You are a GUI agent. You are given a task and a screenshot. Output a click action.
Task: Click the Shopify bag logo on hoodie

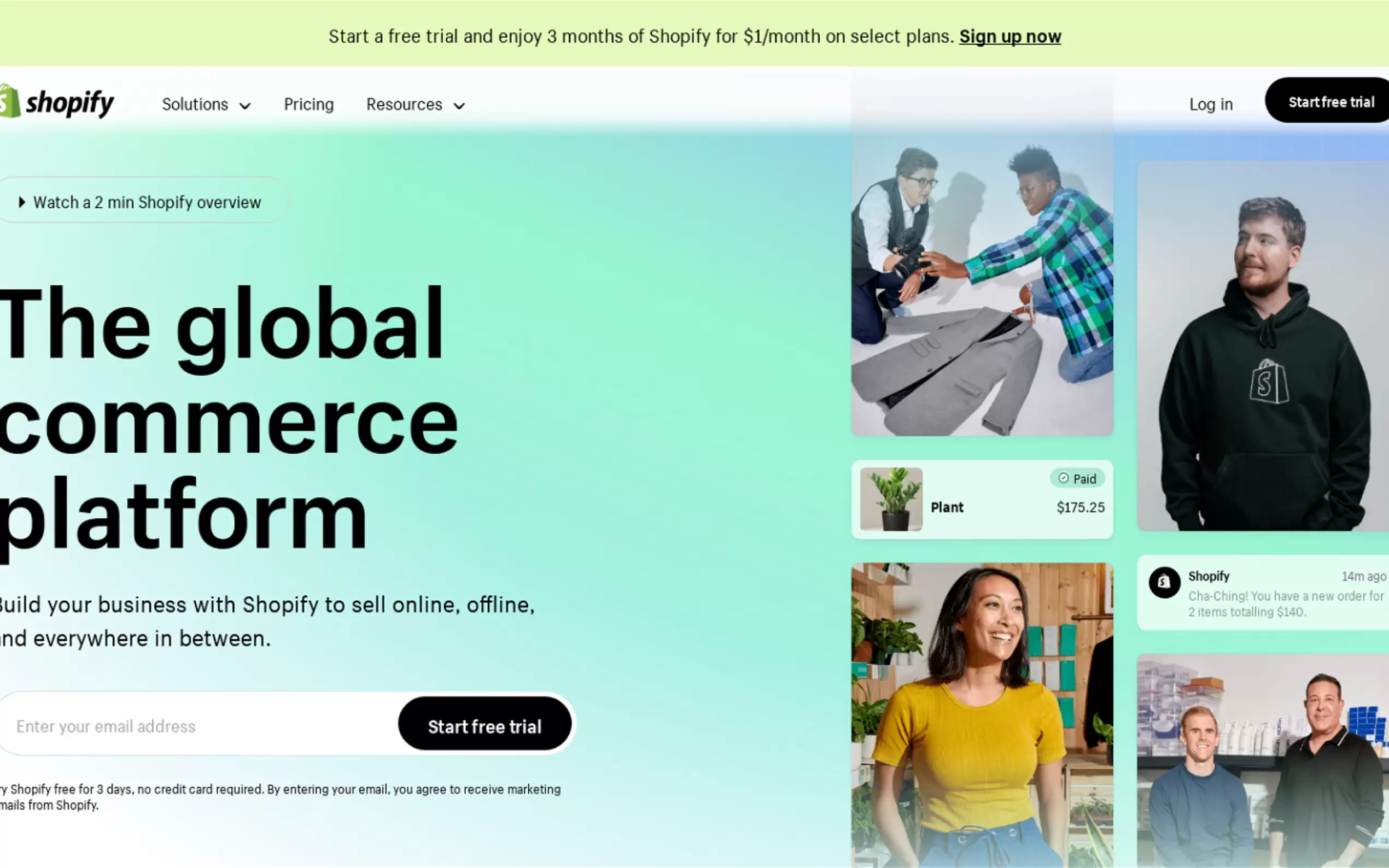[1268, 382]
